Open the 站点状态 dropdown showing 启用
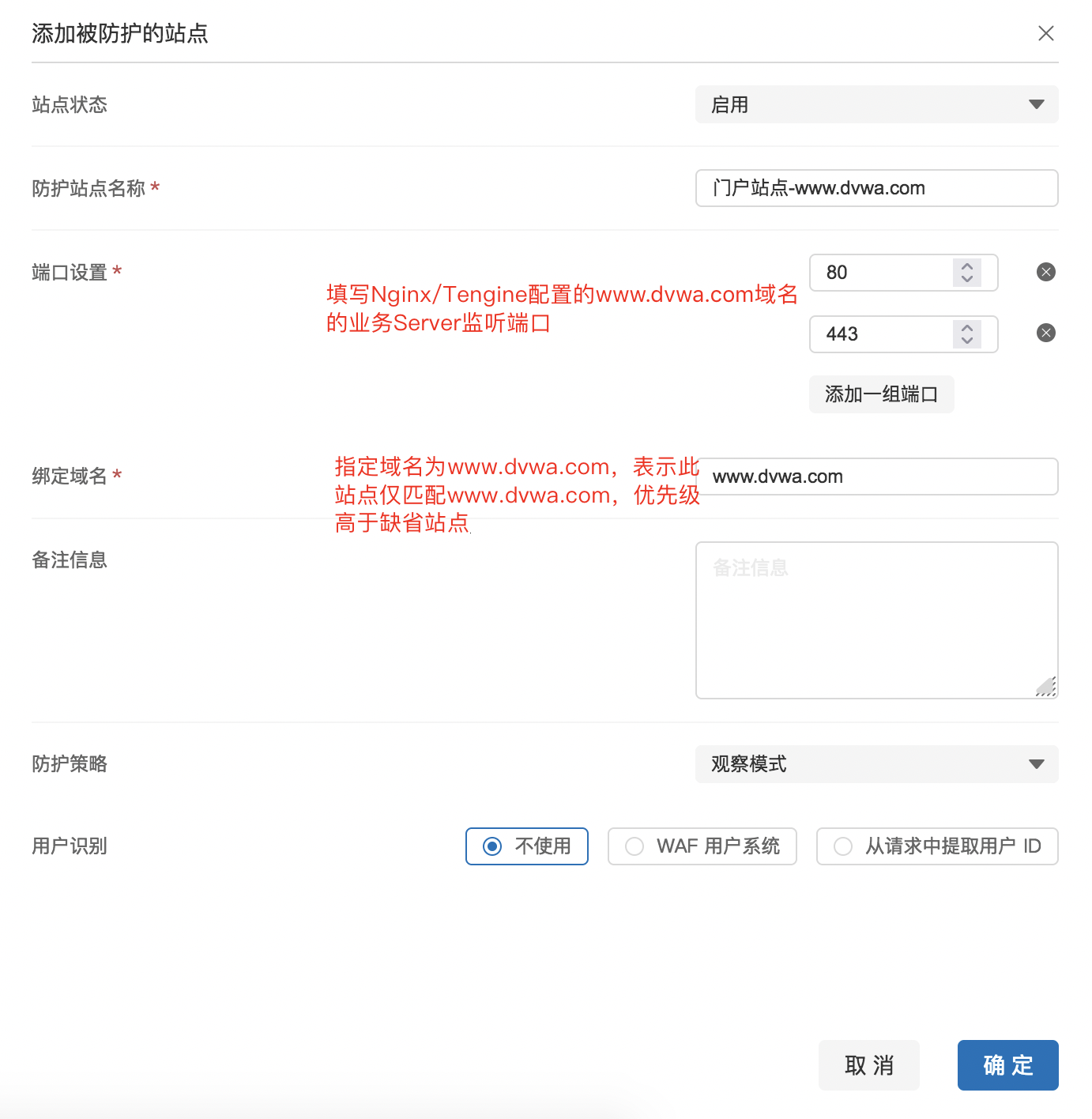Image resolution: width=1092 pixels, height=1119 pixels. 876,104
